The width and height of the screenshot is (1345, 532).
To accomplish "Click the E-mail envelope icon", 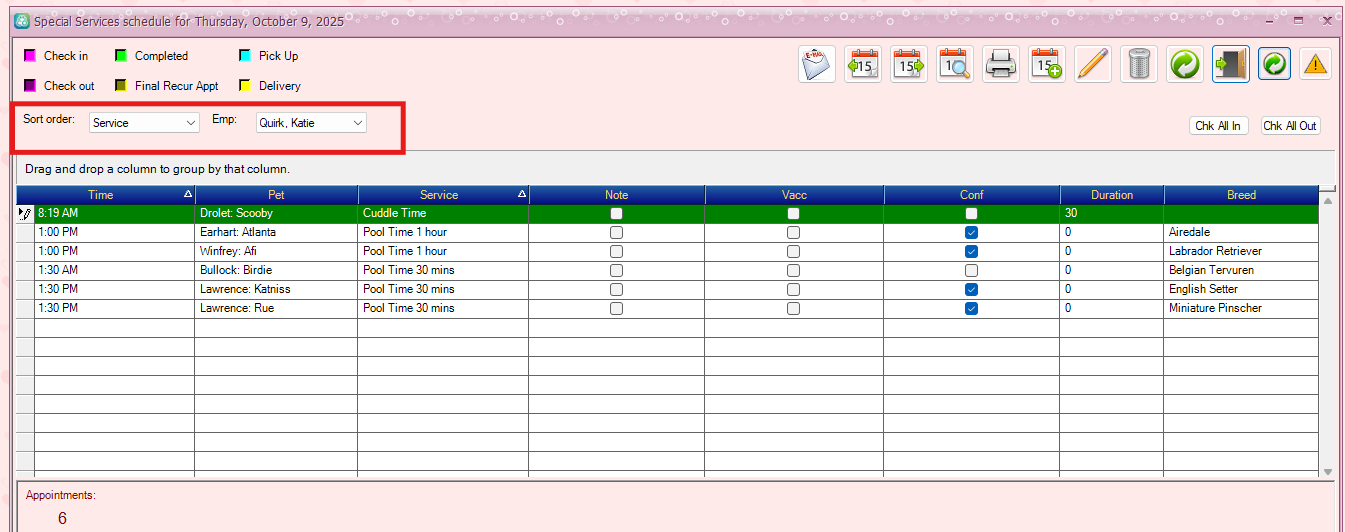I will [817, 65].
